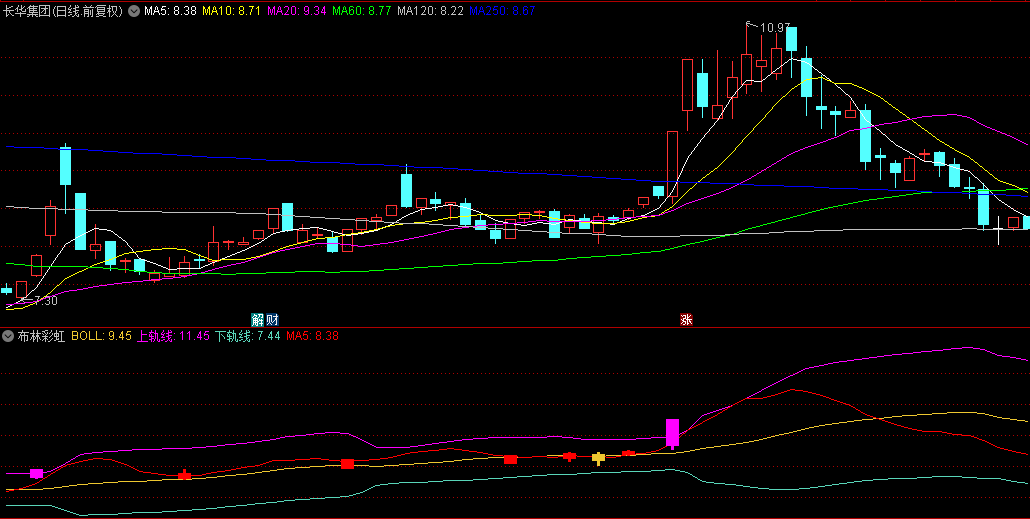
Task: Click the BOLL: 9.45 value label
Action: tap(101, 336)
